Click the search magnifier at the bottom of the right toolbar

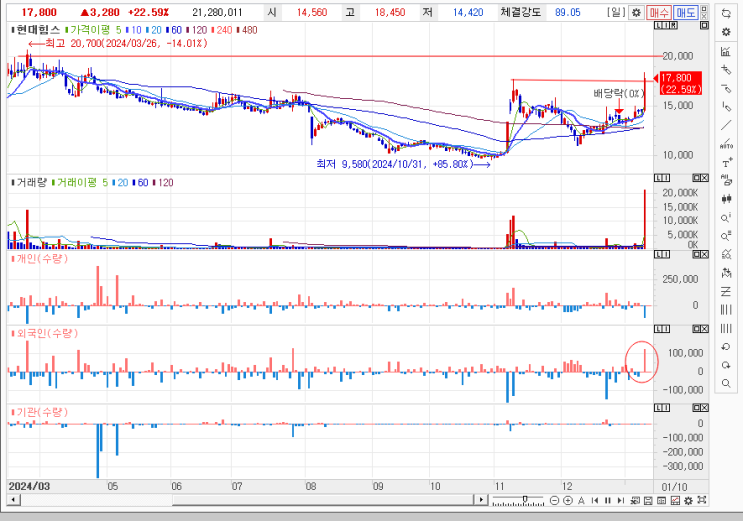tap(726, 383)
